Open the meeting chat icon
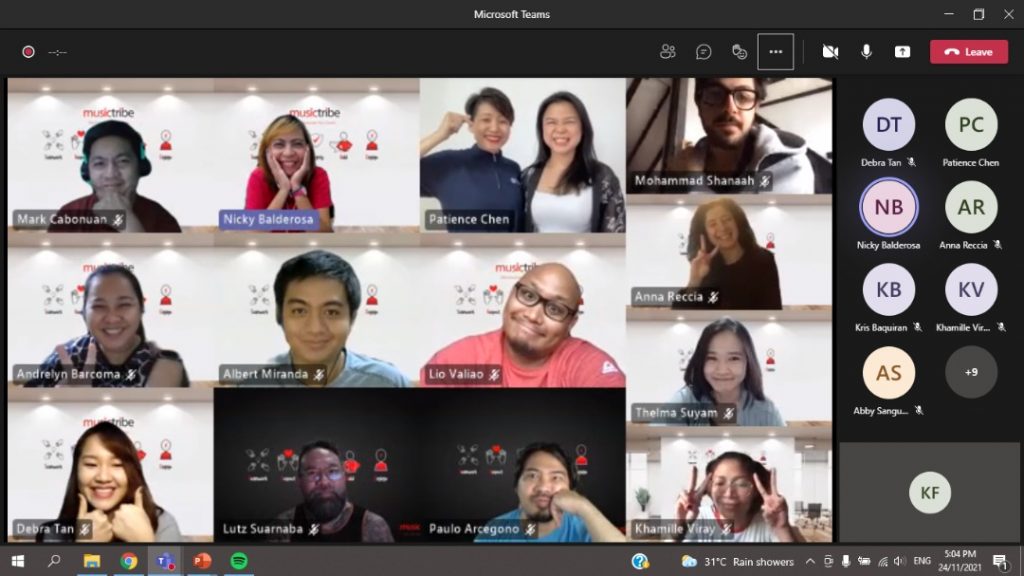Image resolution: width=1024 pixels, height=576 pixels. (704, 52)
